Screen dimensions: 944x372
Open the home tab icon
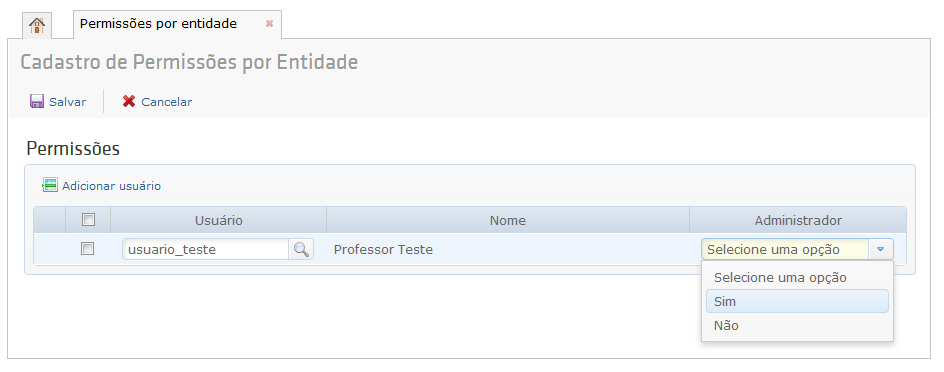[x=37, y=25]
